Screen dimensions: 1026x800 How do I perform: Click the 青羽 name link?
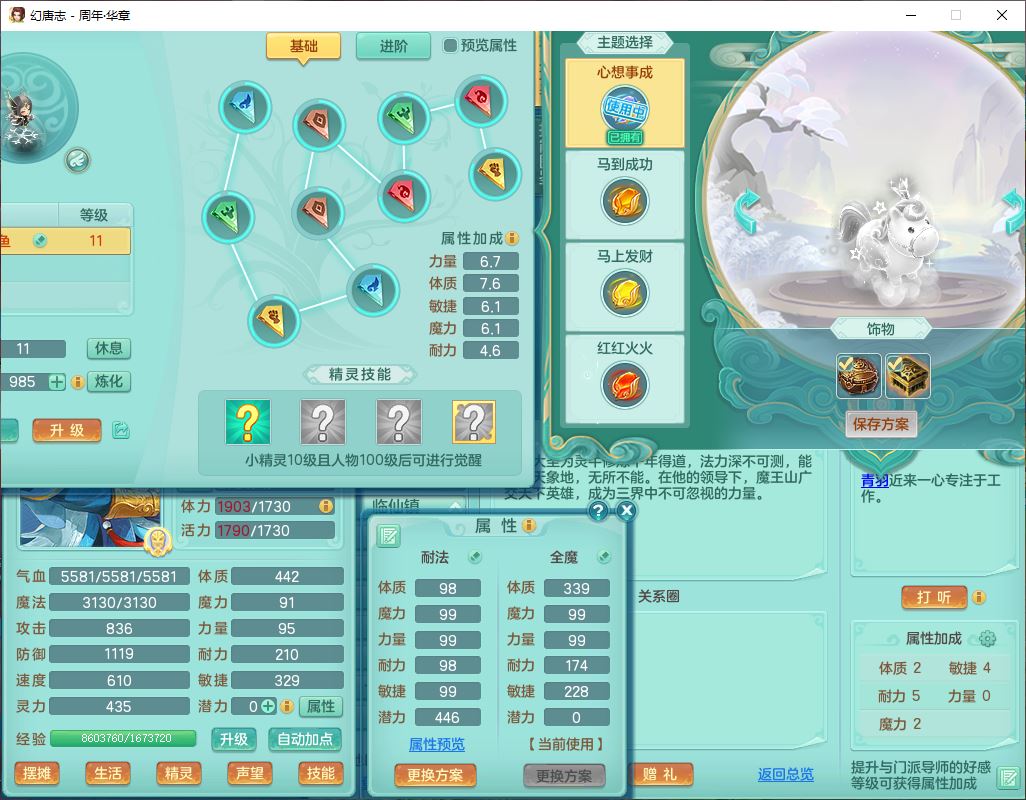click(x=874, y=481)
